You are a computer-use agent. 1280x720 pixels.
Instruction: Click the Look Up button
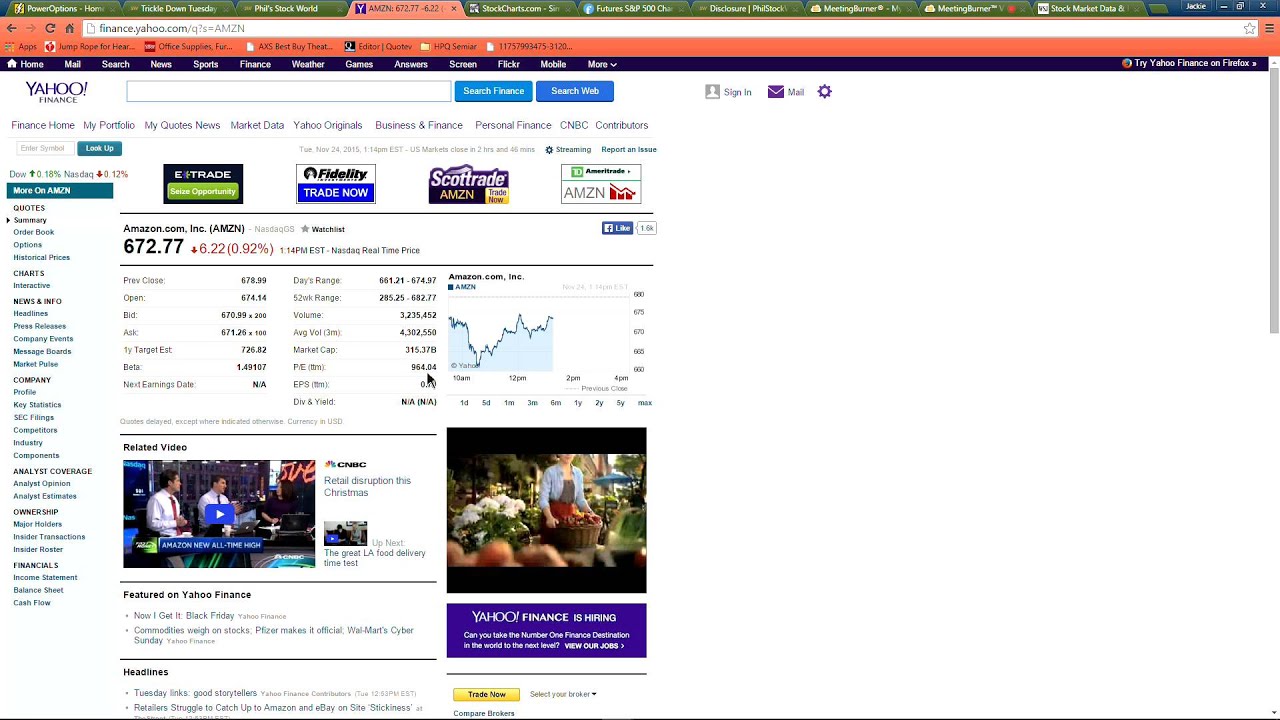coord(99,148)
